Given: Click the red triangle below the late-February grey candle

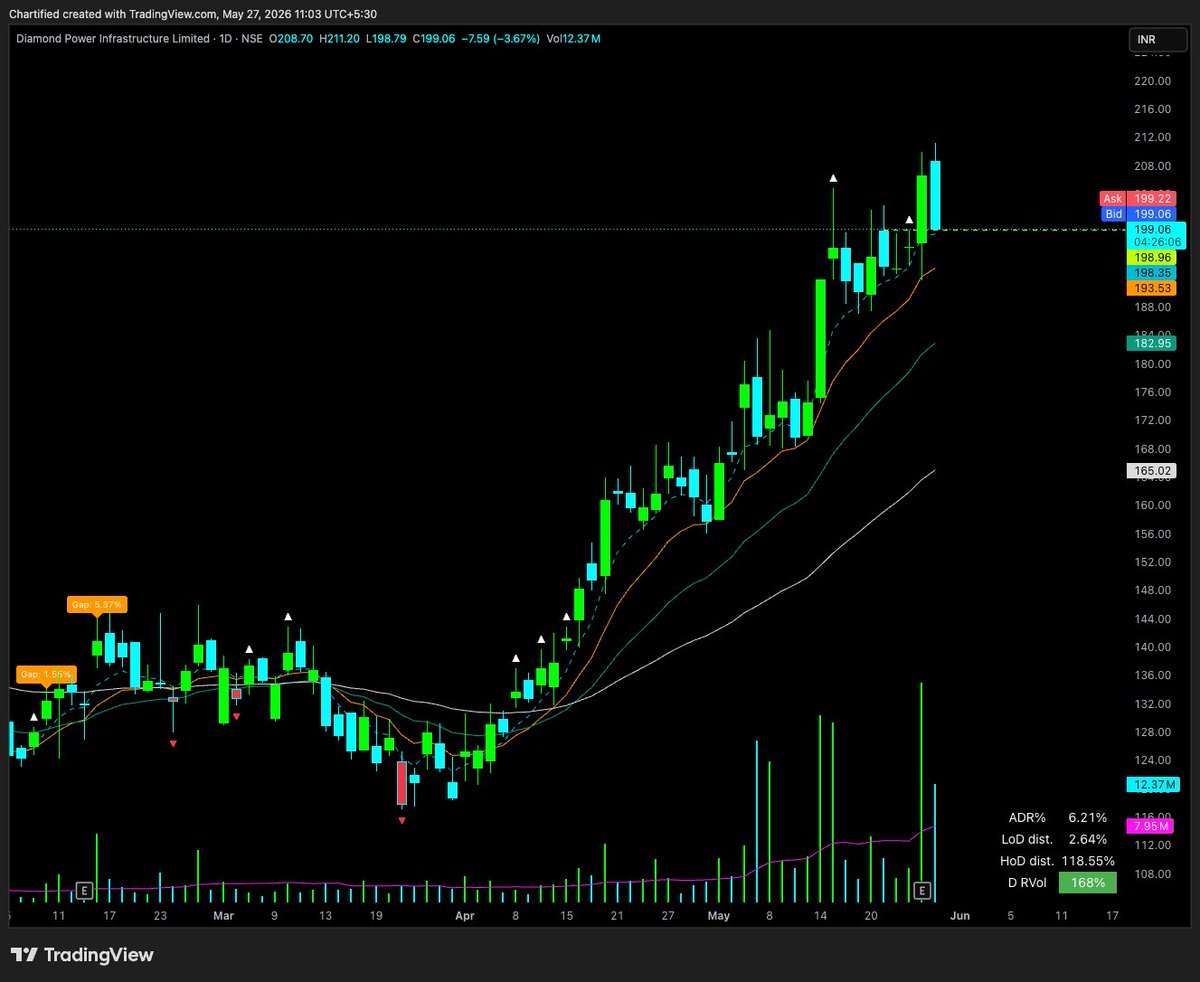Looking at the screenshot, I should coord(173,743).
